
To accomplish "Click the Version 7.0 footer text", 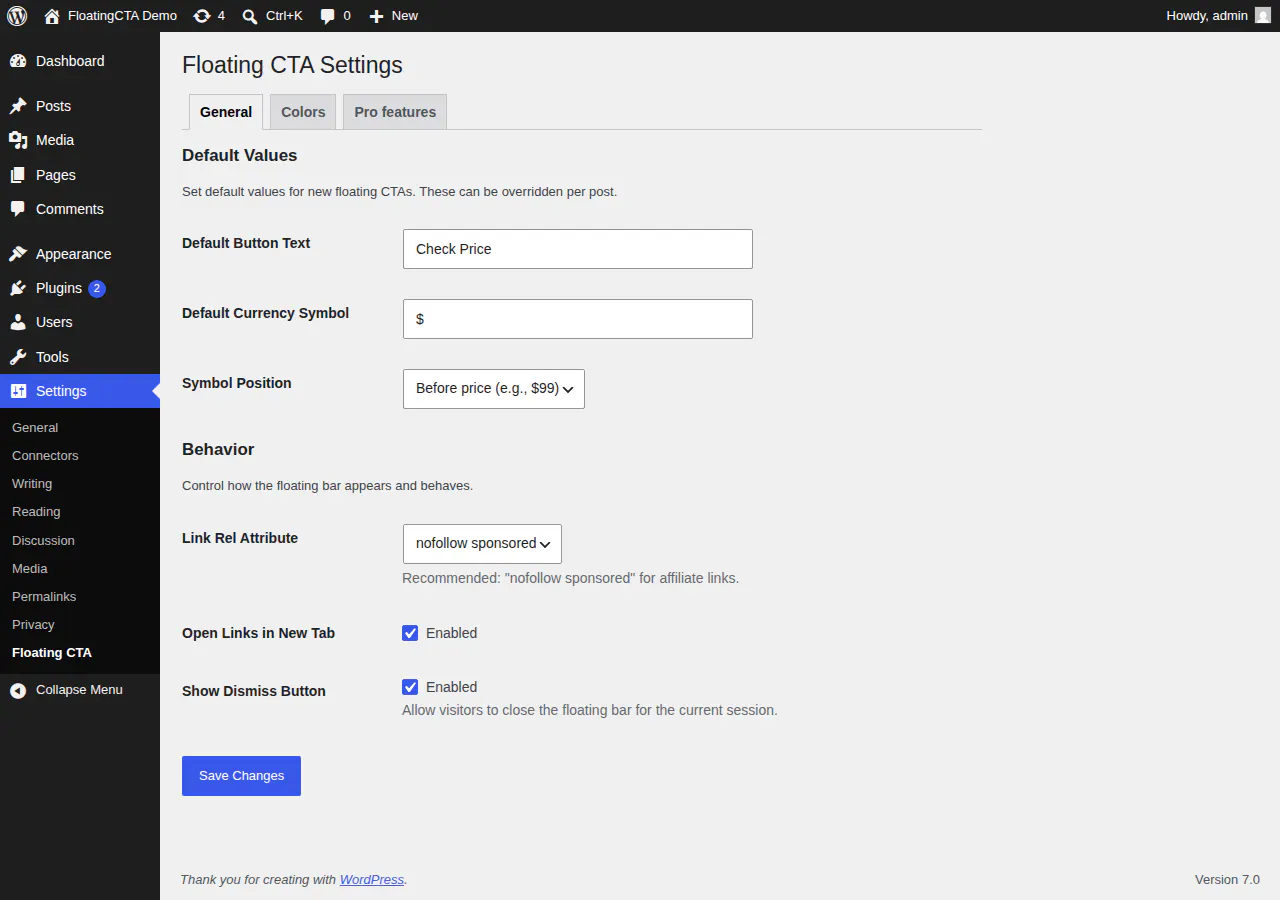I will coord(1227,880).
